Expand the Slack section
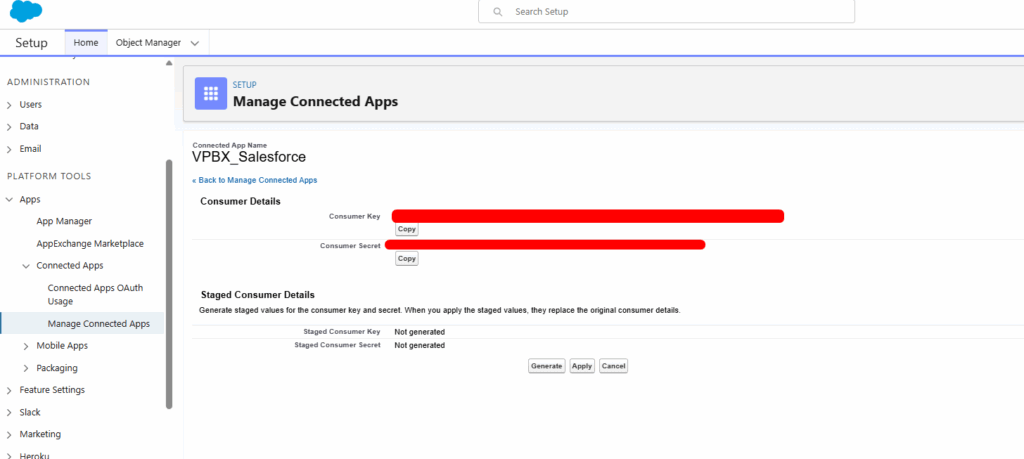This screenshot has height=459, width=1024. (9, 413)
